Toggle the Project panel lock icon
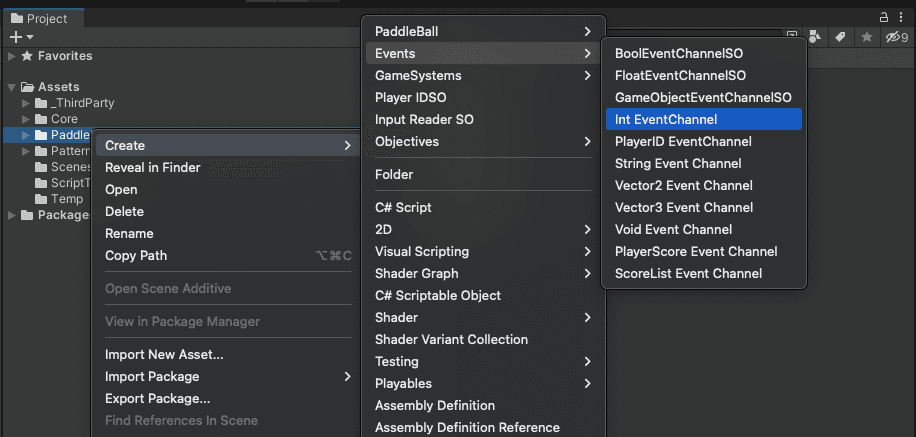The height and width of the screenshot is (437, 916). [884, 17]
